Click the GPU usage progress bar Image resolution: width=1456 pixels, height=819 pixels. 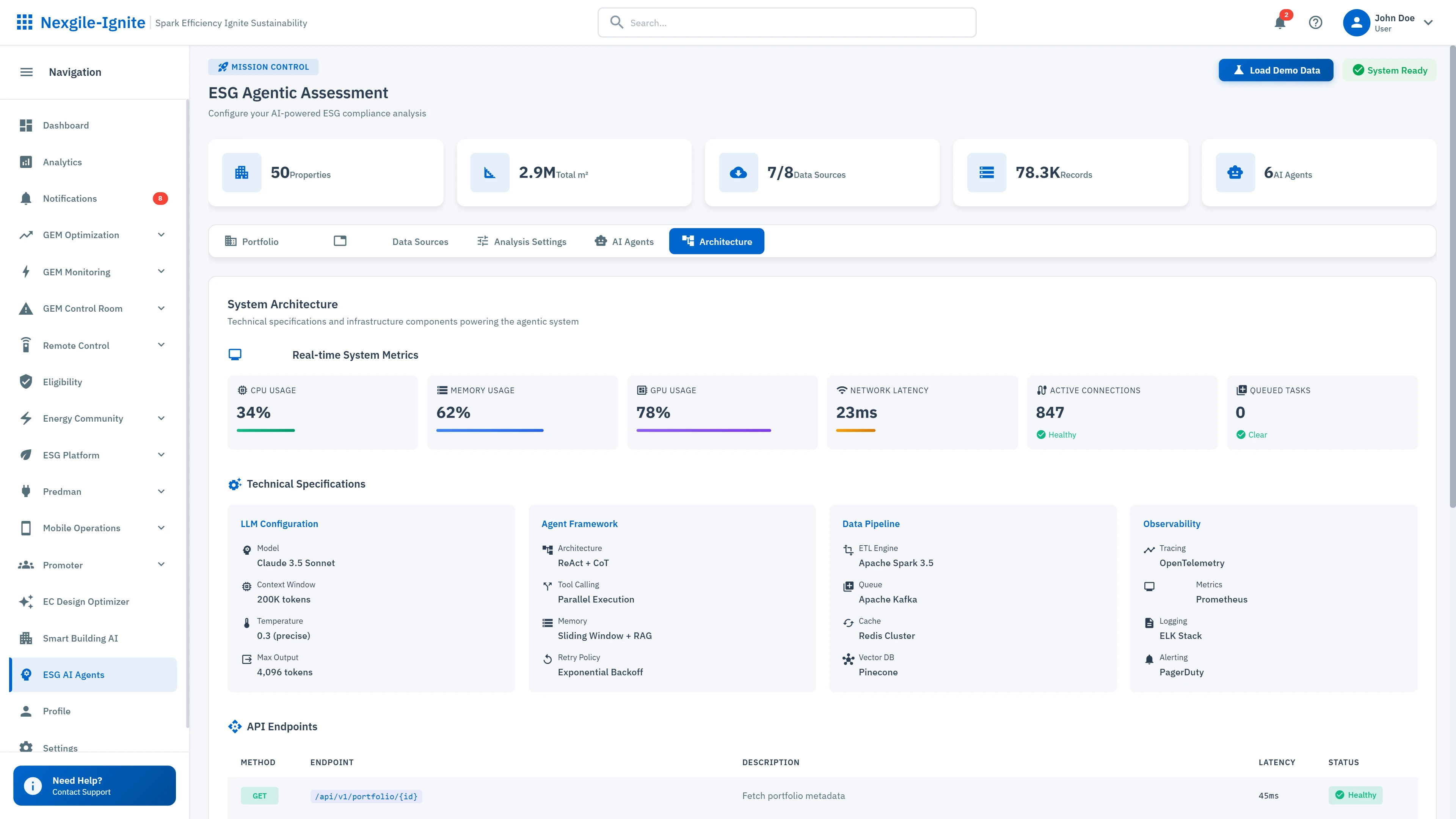point(703,430)
